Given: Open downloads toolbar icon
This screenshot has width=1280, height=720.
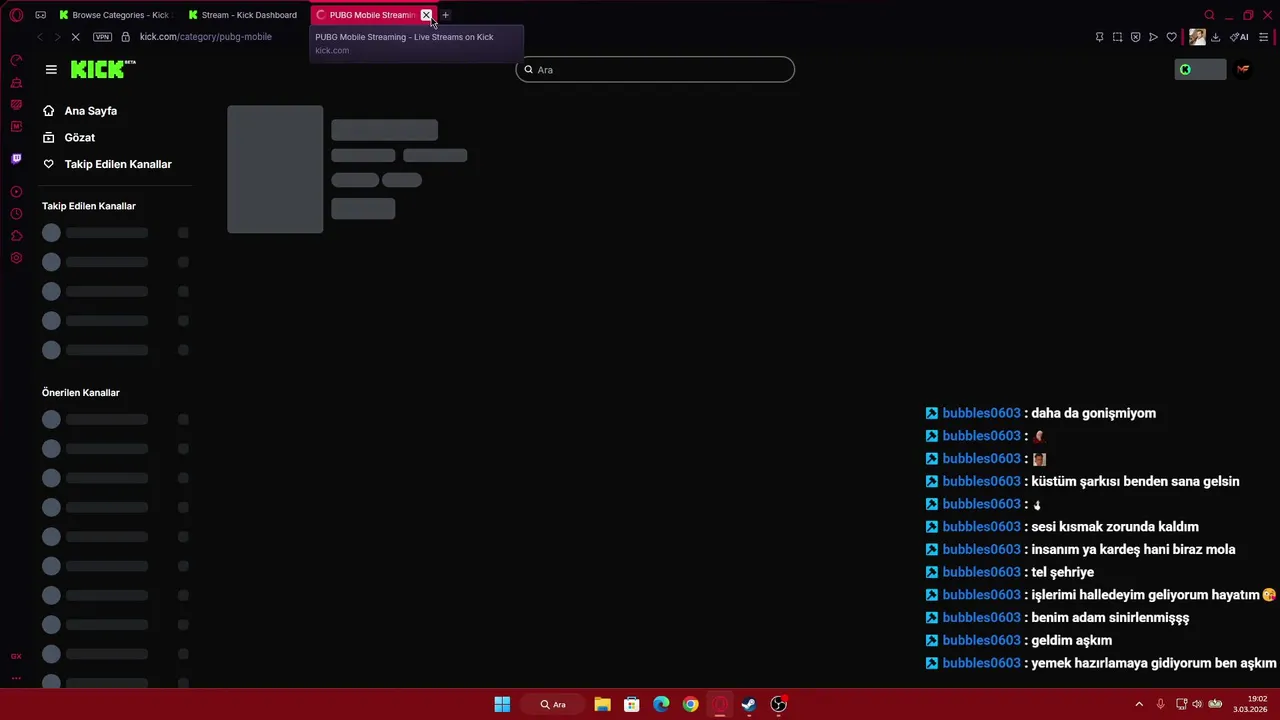Looking at the screenshot, I should (x=1215, y=37).
